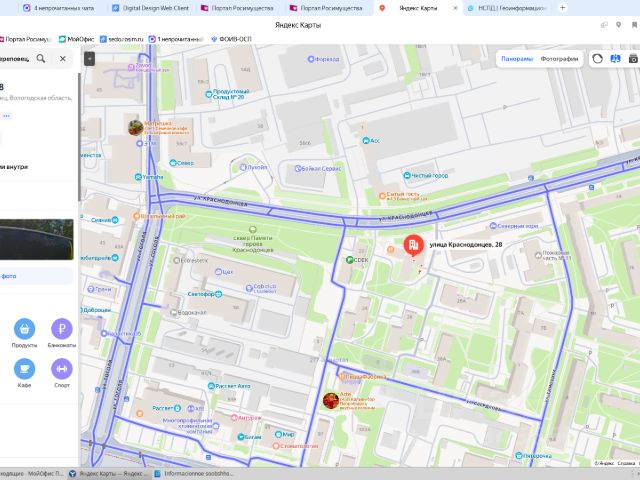Switch to Digital Design Web Client tab
Viewport: 640px width, 480px height.
151,8
